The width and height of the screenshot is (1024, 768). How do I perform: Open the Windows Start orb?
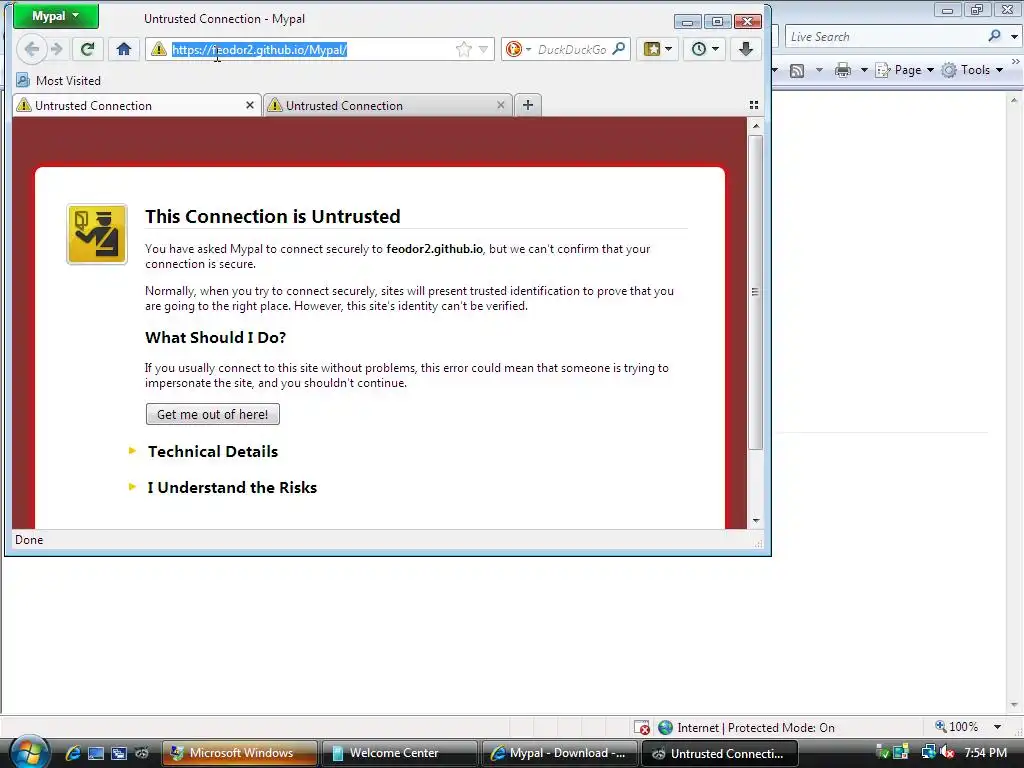(29, 752)
